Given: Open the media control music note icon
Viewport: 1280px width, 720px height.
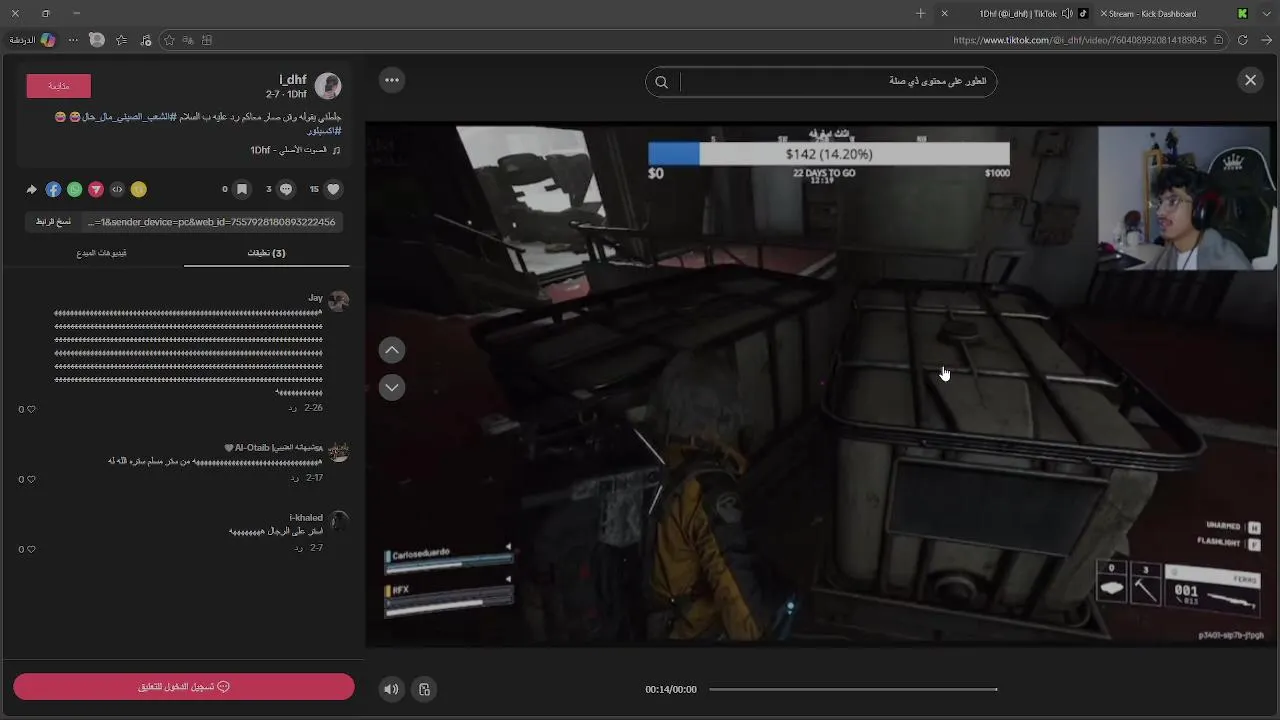Looking at the screenshot, I should pyautogui.click(x=146, y=40).
